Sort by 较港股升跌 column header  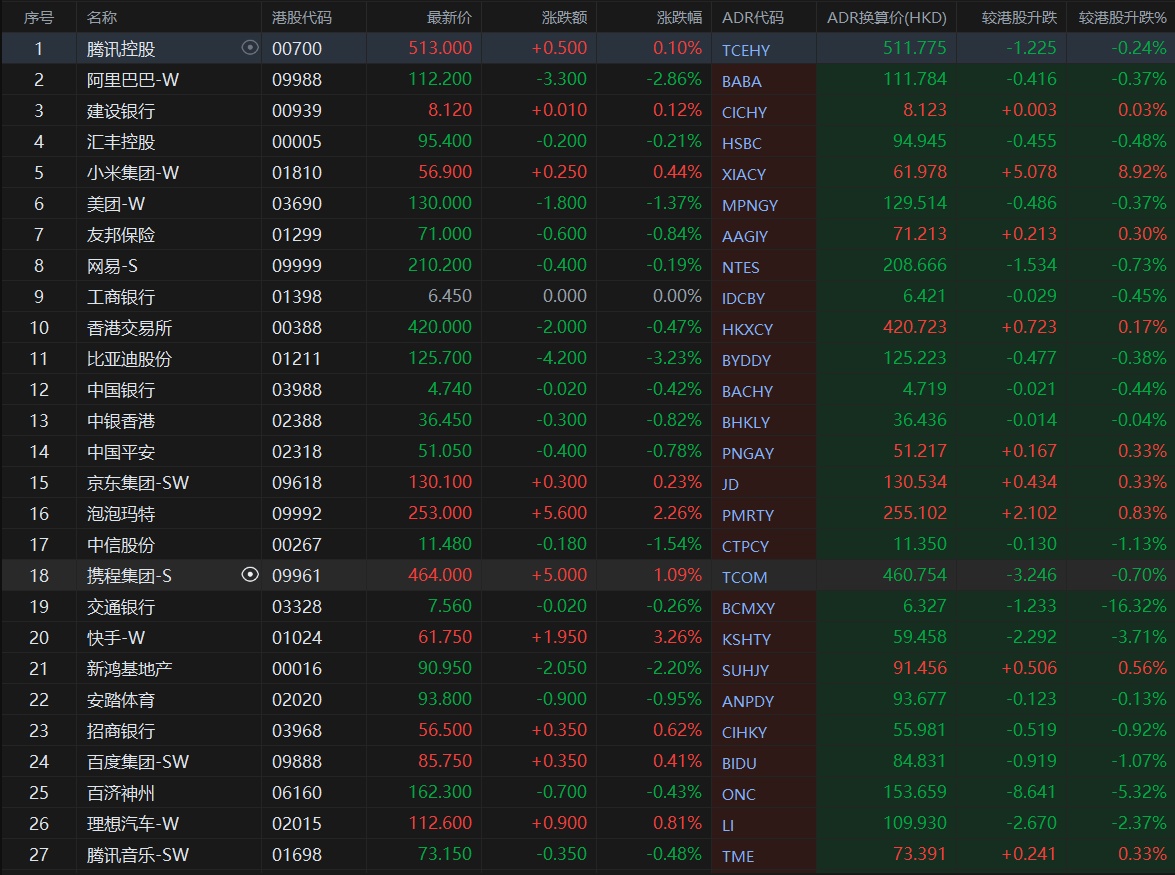[1019, 17]
